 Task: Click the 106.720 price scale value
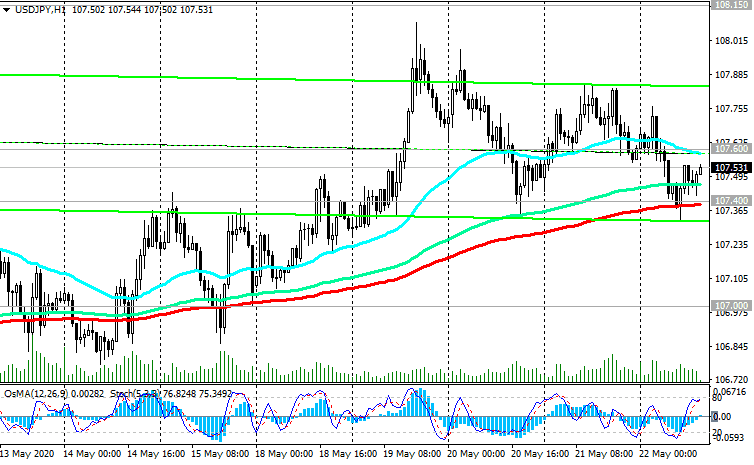[731, 379]
